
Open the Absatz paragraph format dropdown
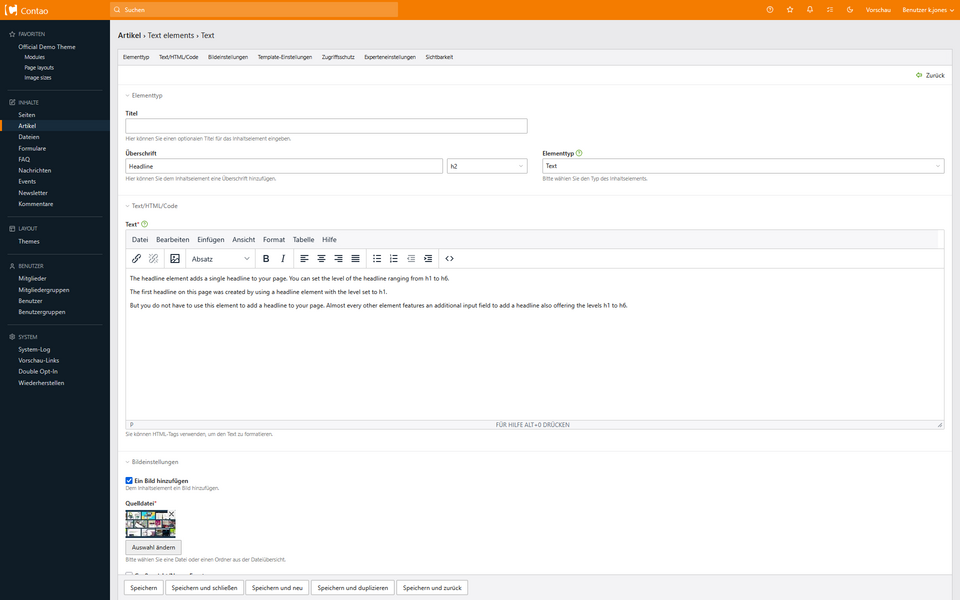pos(220,258)
